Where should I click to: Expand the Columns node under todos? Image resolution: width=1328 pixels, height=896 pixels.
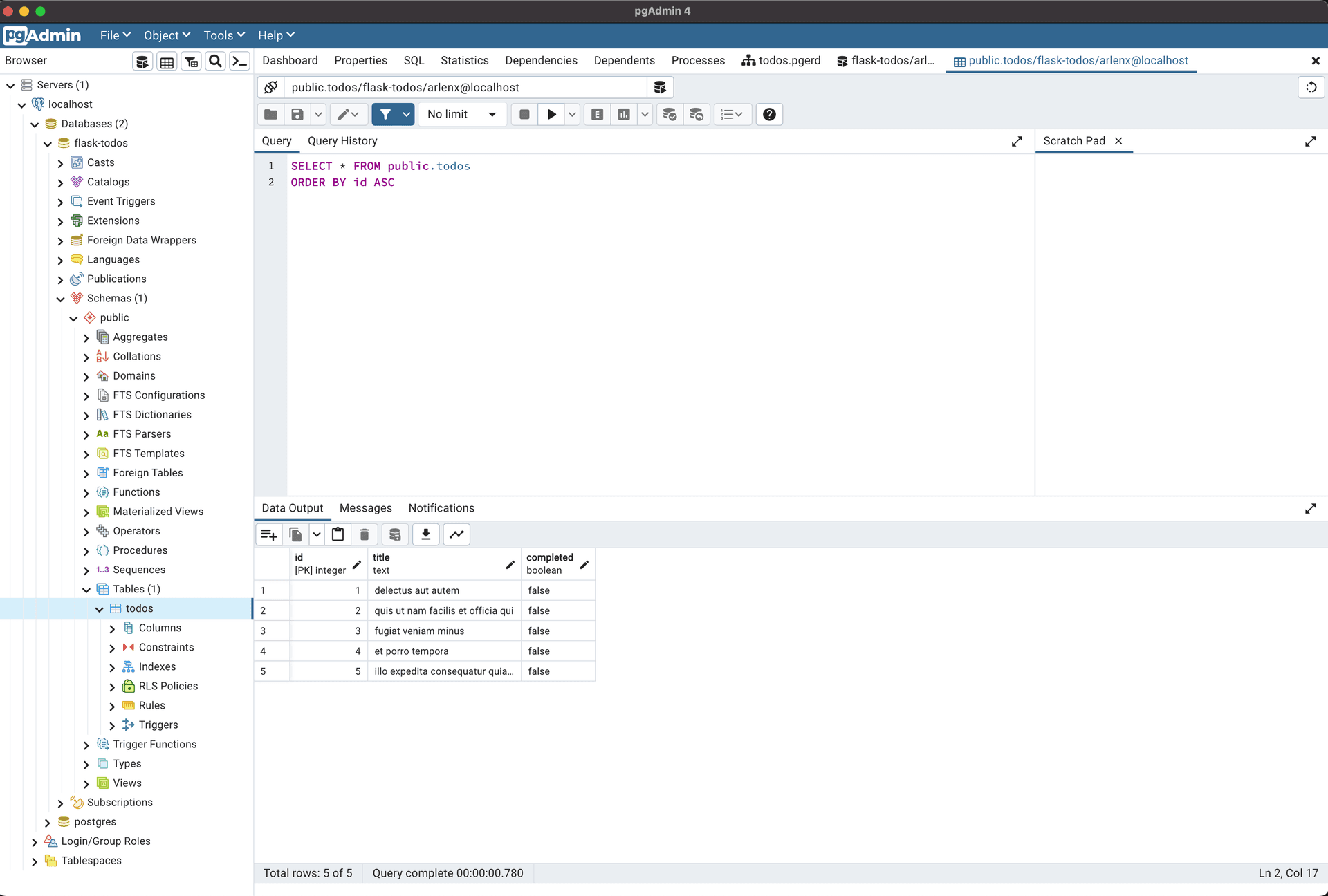pyautogui.click(x=112, y=628)
